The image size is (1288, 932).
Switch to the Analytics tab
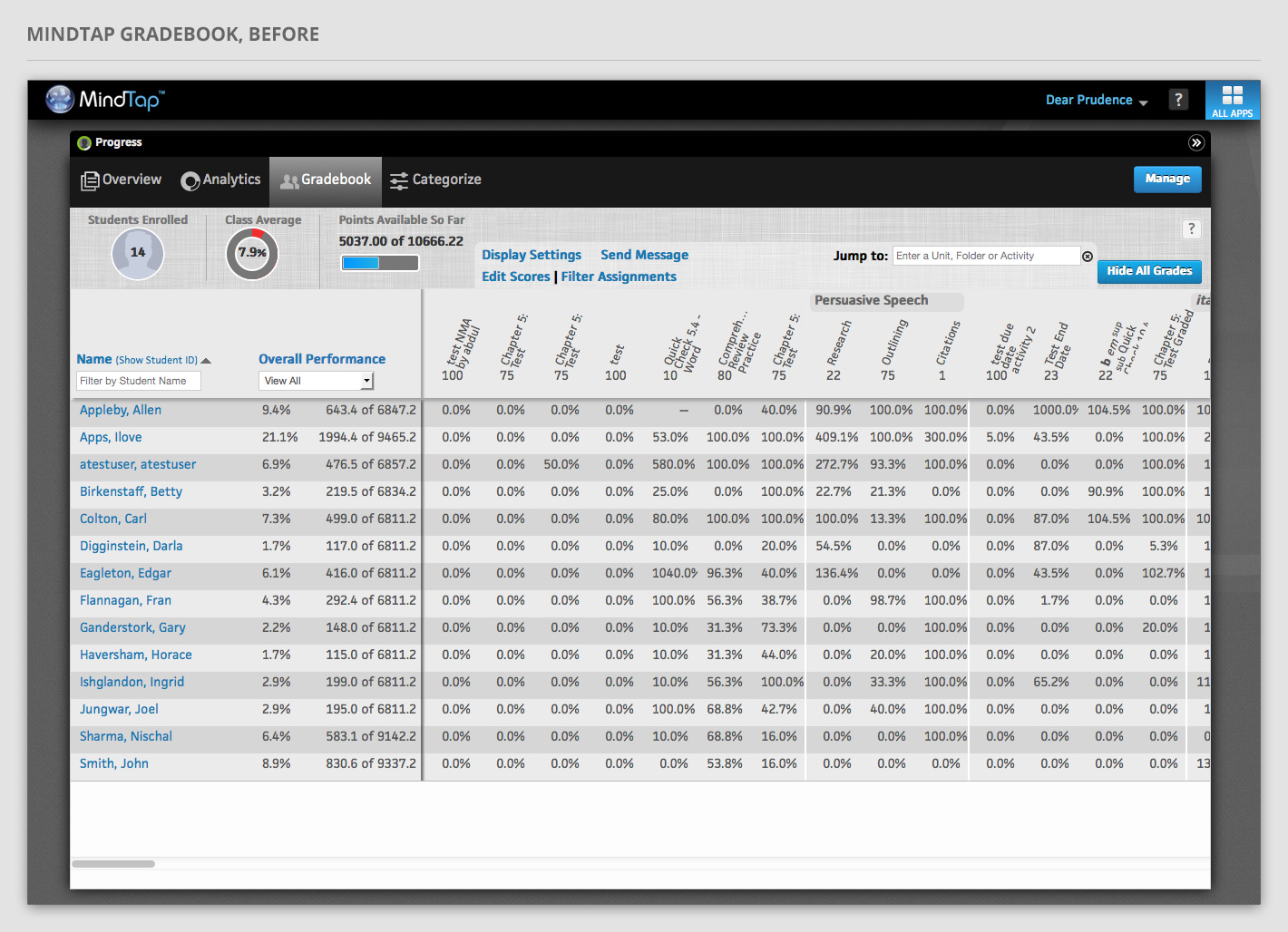coord(220,180)
